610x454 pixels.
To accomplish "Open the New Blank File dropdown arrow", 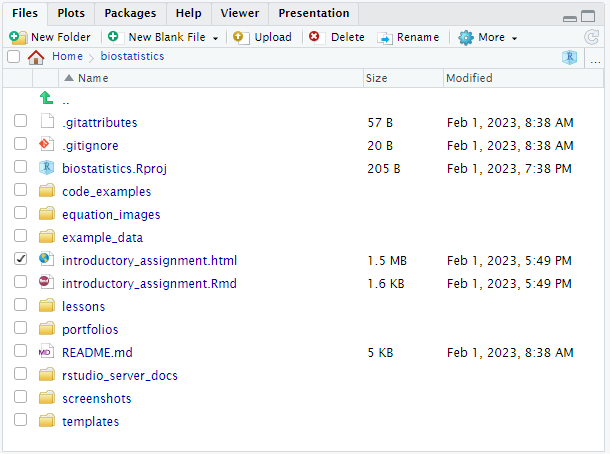I will coord(215,38).
